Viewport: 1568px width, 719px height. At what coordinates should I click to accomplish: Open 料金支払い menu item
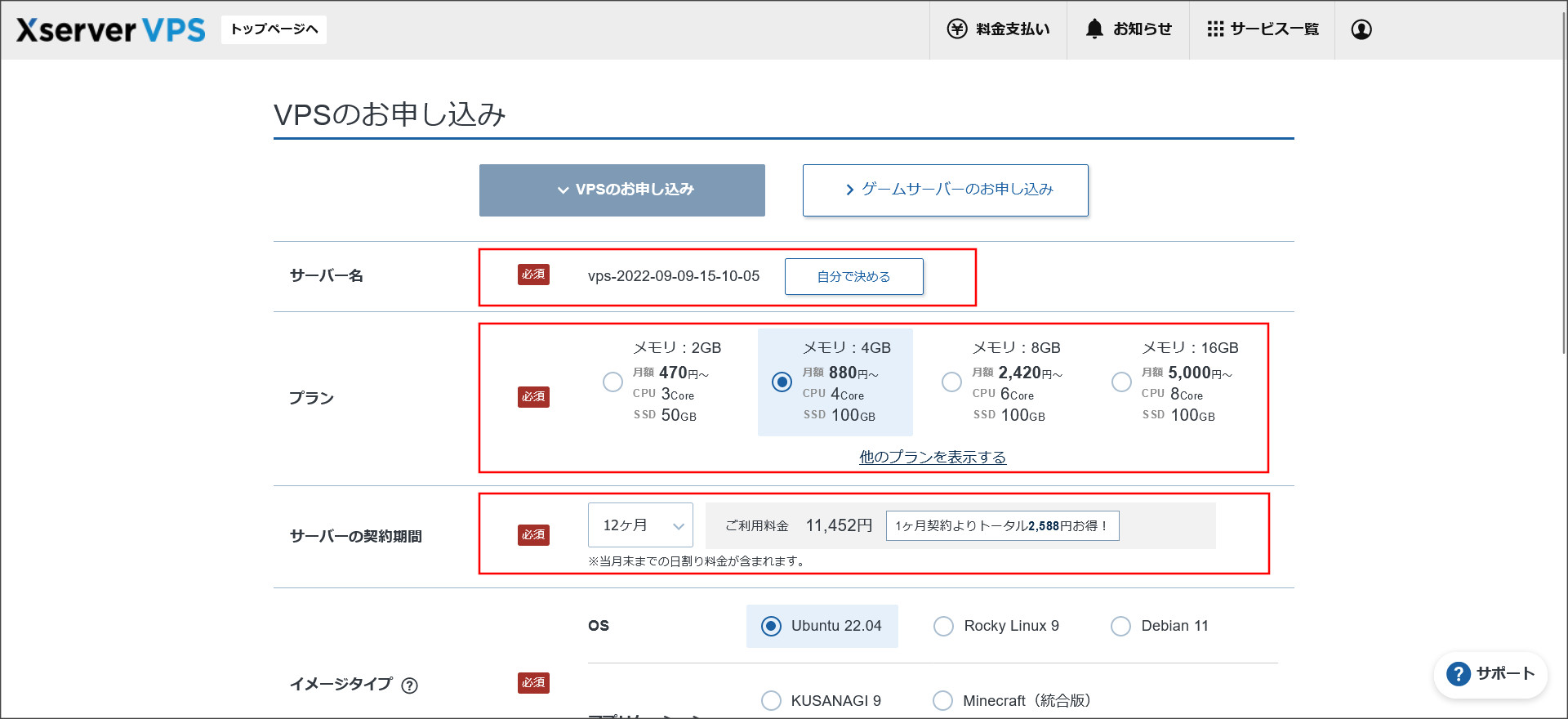[x=998, y=29]
